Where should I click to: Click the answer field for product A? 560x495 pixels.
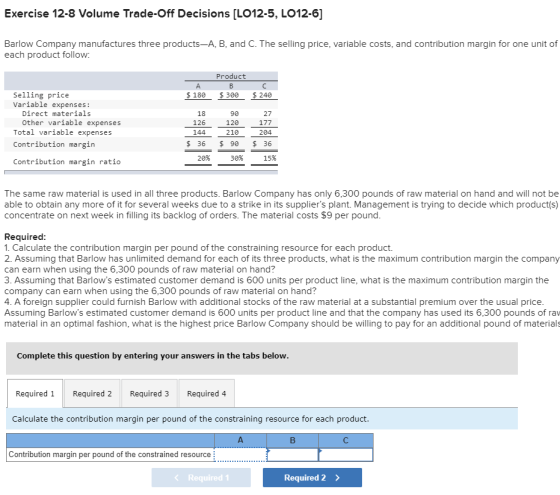pos(240,455)
